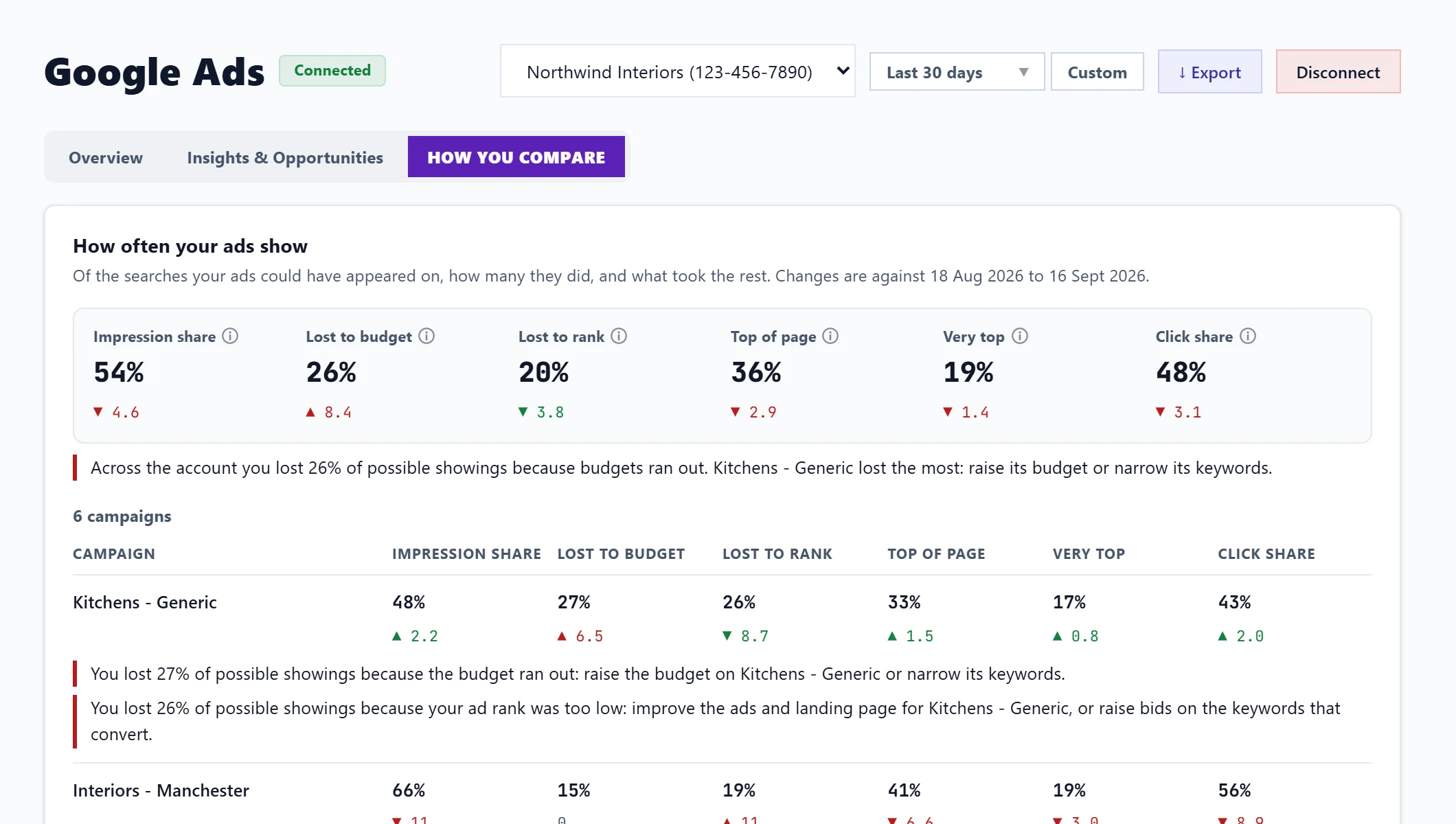
Task: Click Kitchens - Generic 8.7 lost to rank change
Action: (x=746, y=636)
